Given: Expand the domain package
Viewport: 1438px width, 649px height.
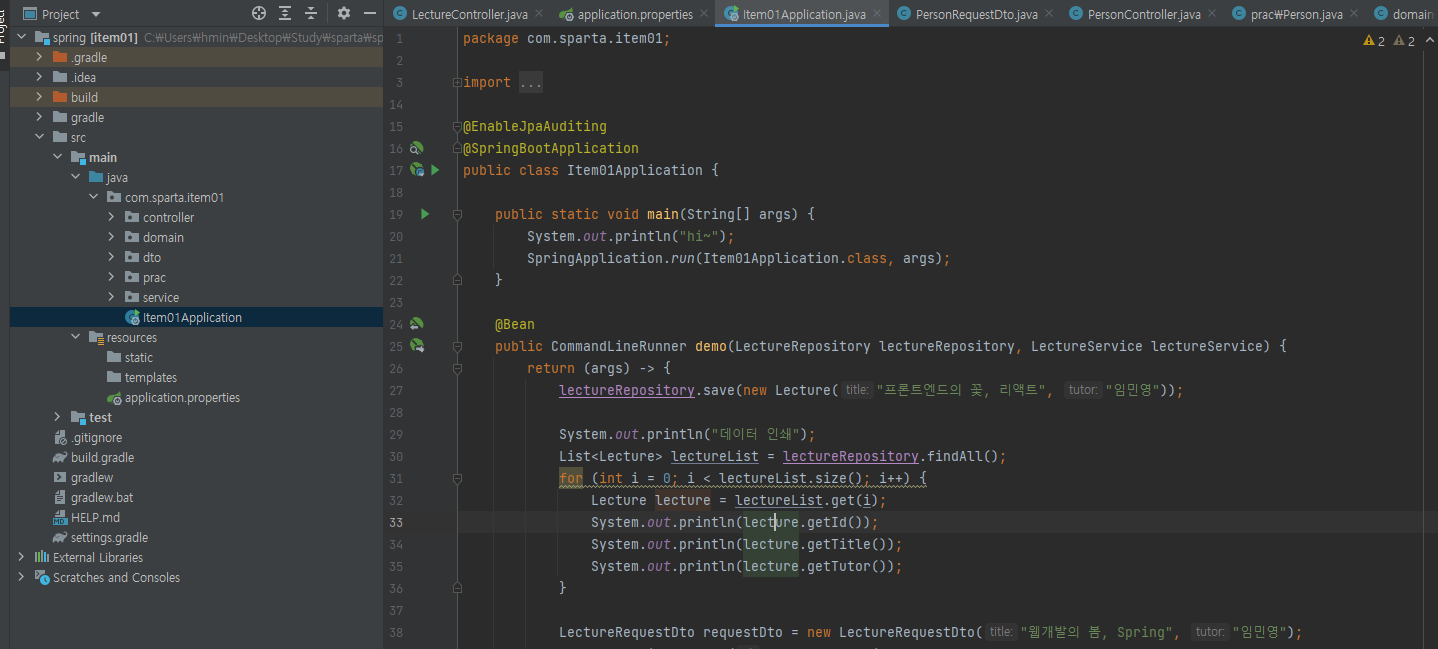Looking at the screenshot, I should (x=112, y=237).
